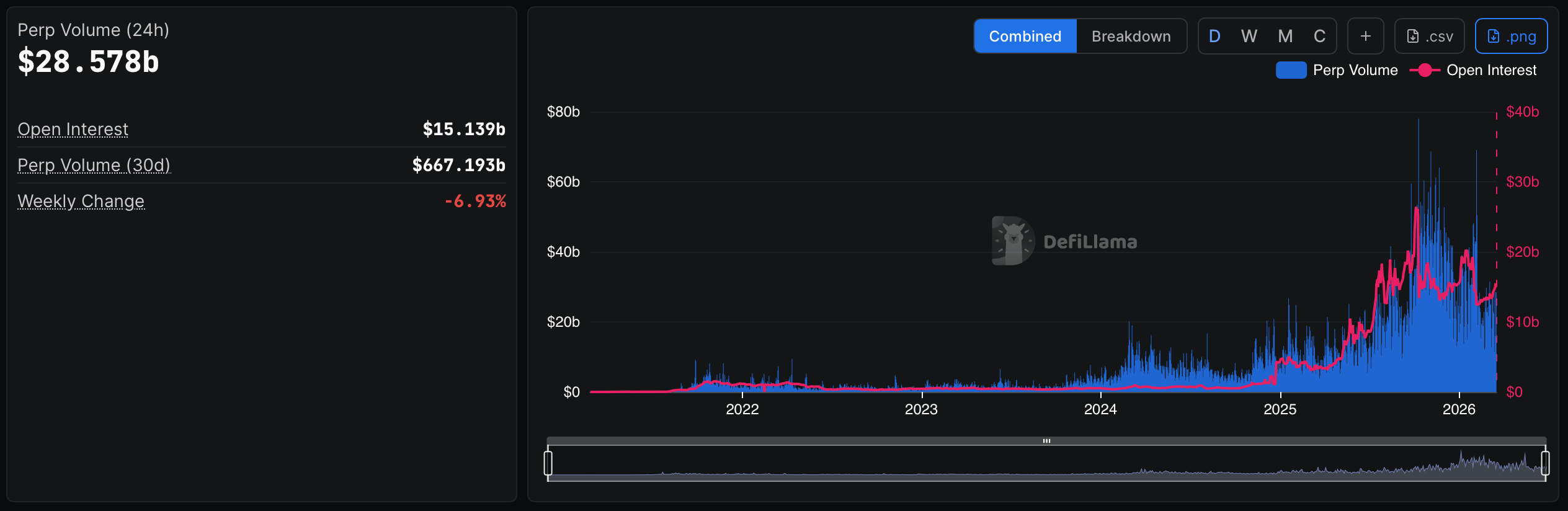Toggle Open Interest series in legend
Viewport: 1568px width, 511px height.
[1473, 71]
